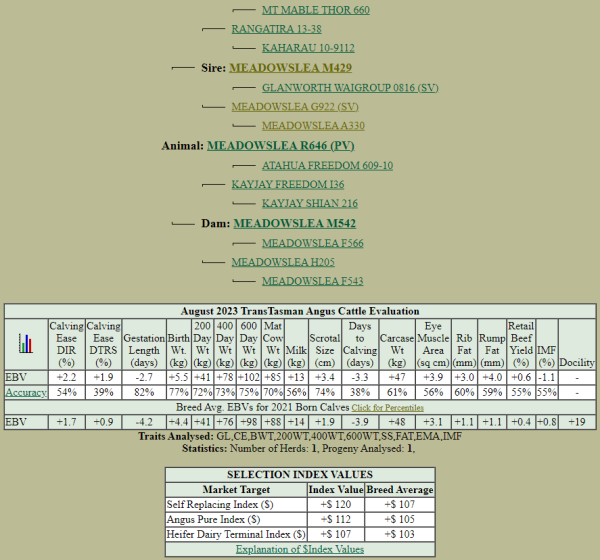Select the Mat Cow Wt column header
Image resolution: width=600 pixels, height=560 pixels.
(273, 344)
